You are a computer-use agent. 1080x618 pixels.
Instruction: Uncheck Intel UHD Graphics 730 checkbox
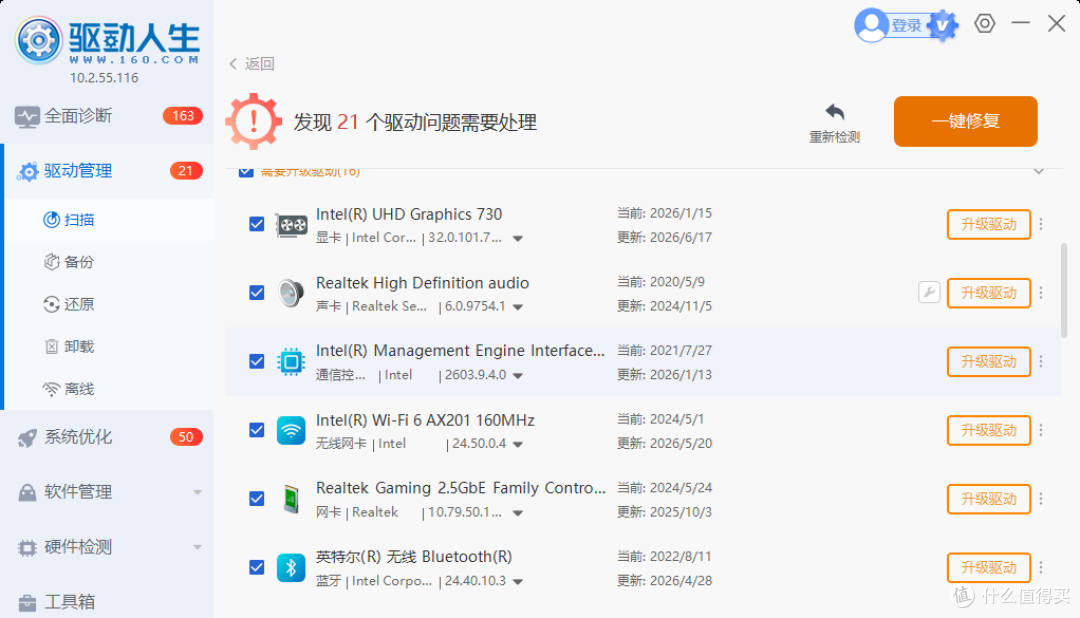(x=257, y=224)
